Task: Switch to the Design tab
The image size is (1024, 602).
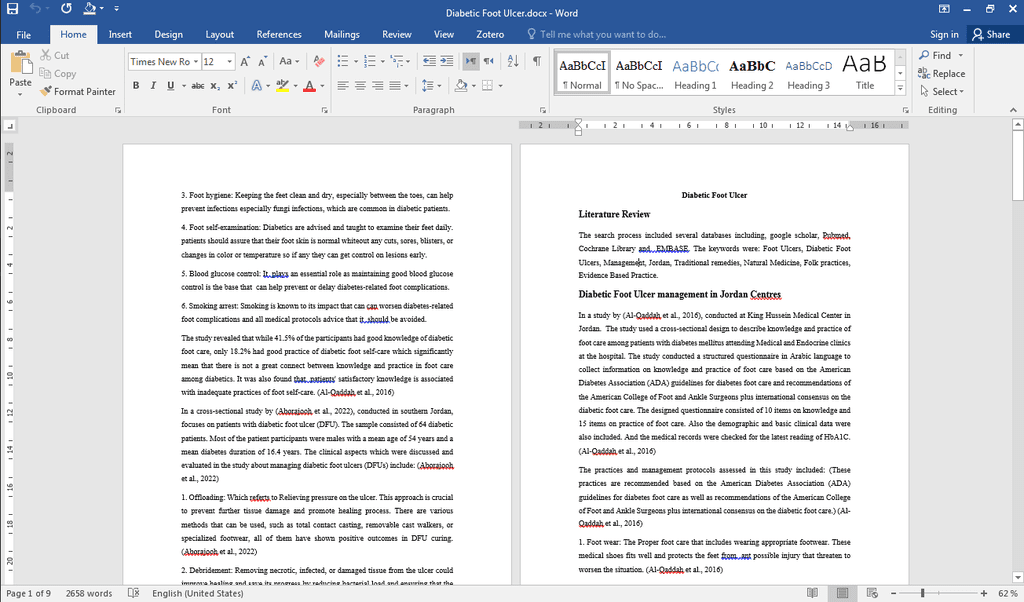Action: (x=168, y=35)
